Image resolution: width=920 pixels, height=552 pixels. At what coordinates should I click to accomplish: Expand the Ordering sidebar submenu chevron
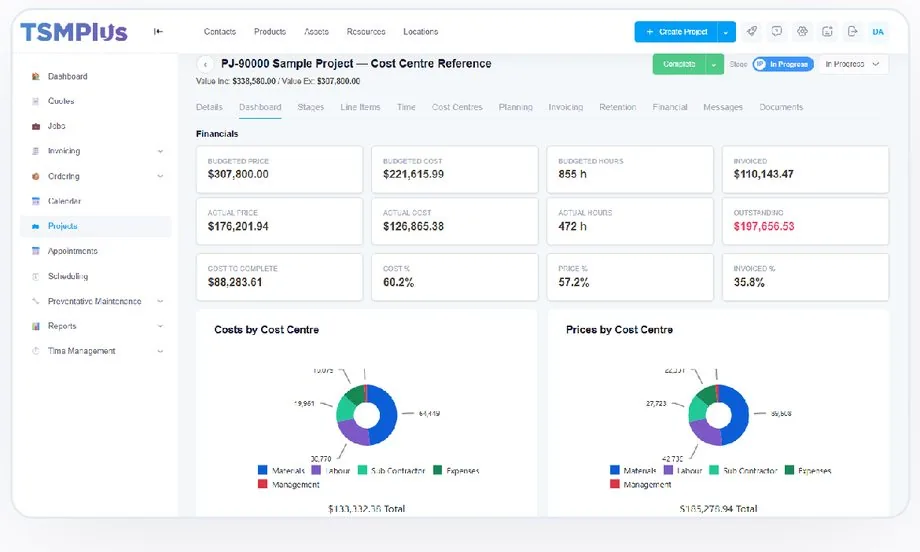click(x=160, y=176)
